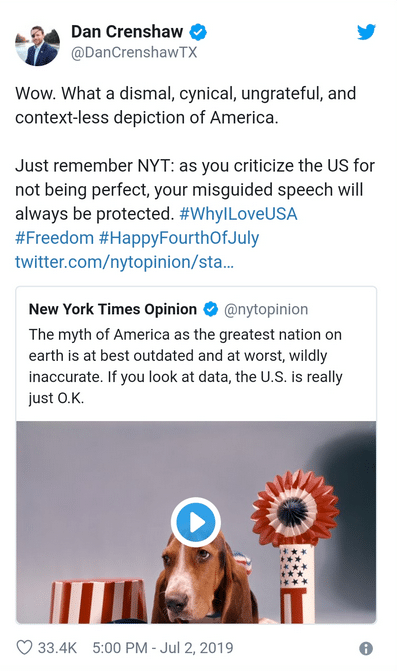
Task: Click New York Times Opinion verified badge
Action: (x=210, y=309)
